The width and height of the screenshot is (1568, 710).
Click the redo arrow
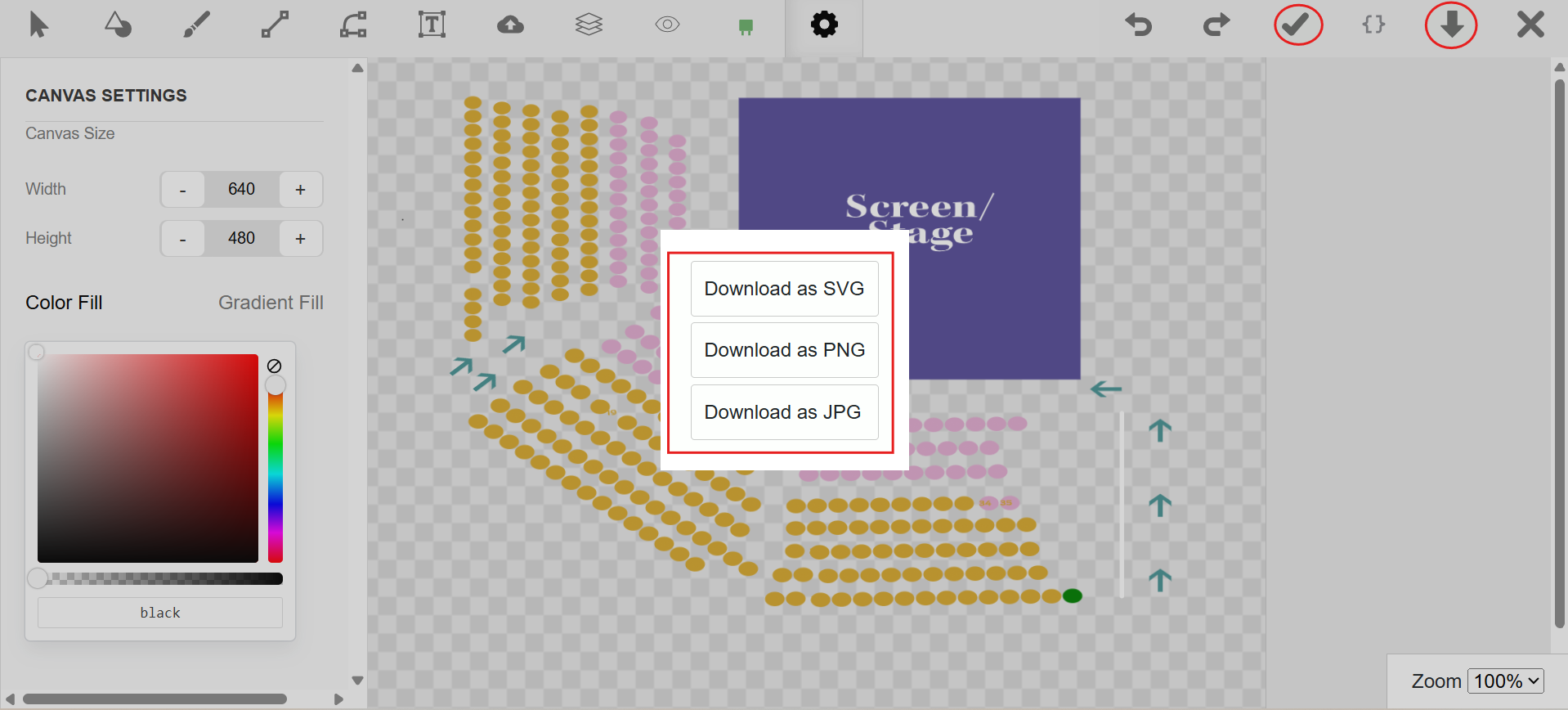[x=1216, y=25]
